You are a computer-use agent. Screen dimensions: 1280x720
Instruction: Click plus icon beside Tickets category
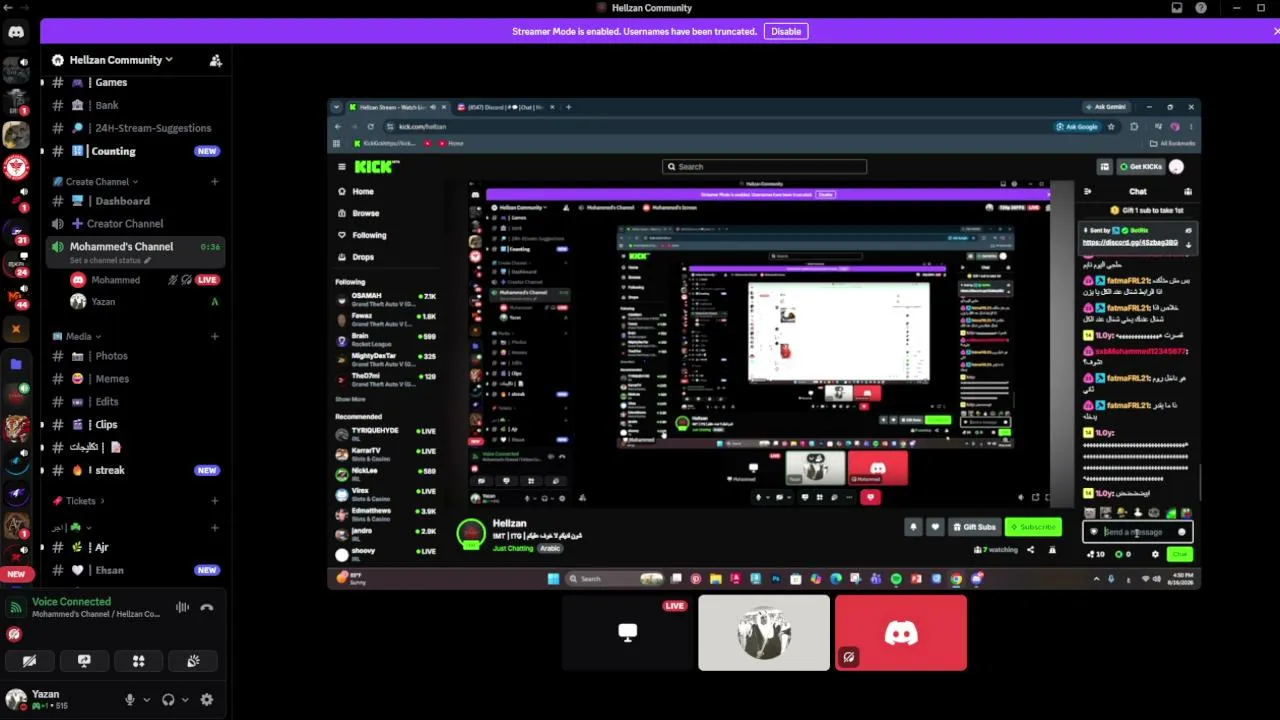tap(215, 501)
